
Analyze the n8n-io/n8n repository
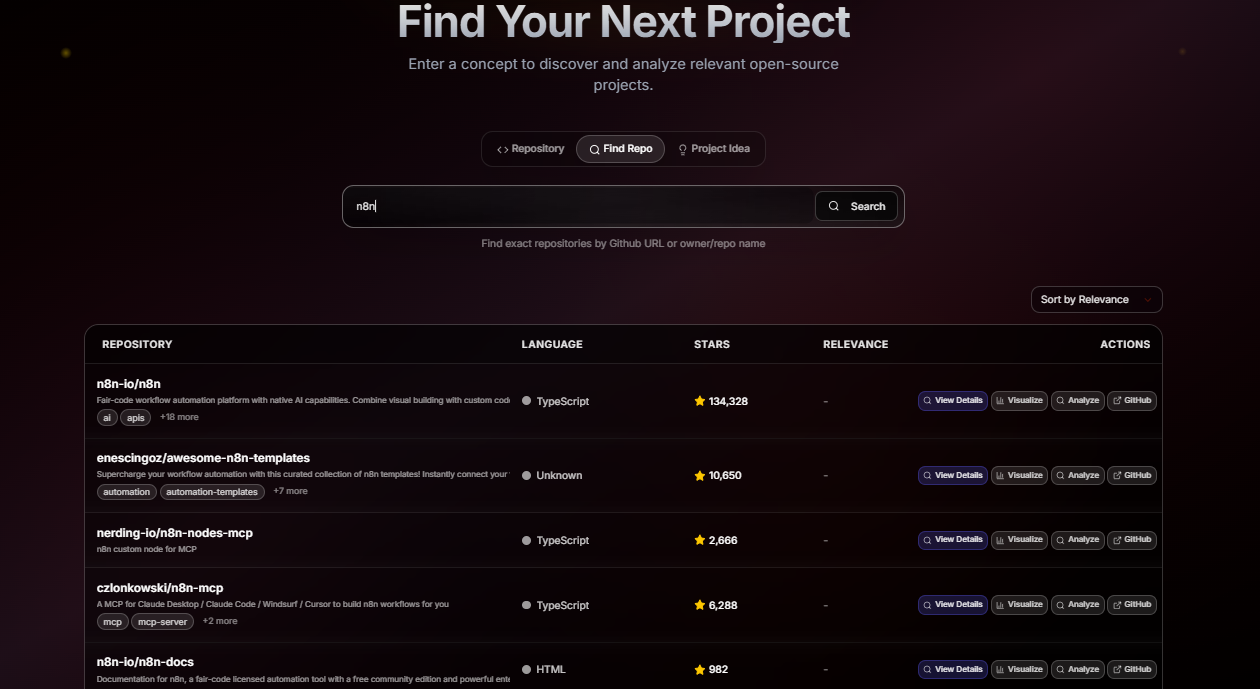point(1078,401)
